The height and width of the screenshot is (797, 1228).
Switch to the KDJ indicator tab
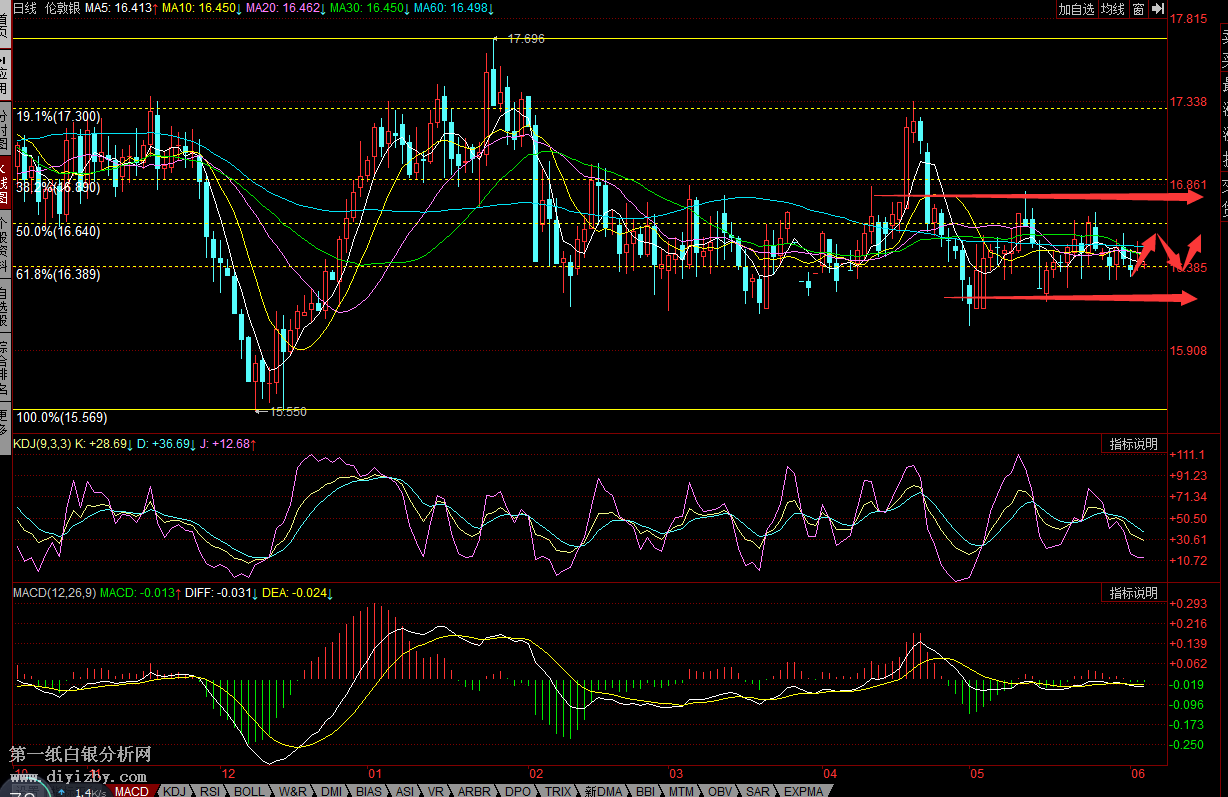pyautogui.click(x=173, y=791)
